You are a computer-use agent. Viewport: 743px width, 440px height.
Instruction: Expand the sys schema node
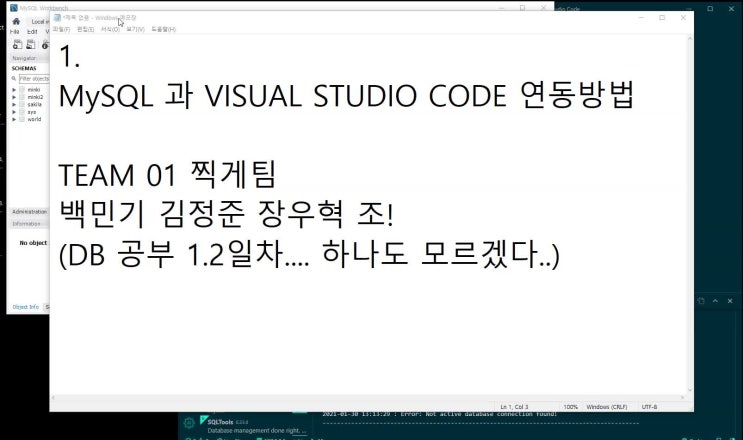(x=14, y=112)
